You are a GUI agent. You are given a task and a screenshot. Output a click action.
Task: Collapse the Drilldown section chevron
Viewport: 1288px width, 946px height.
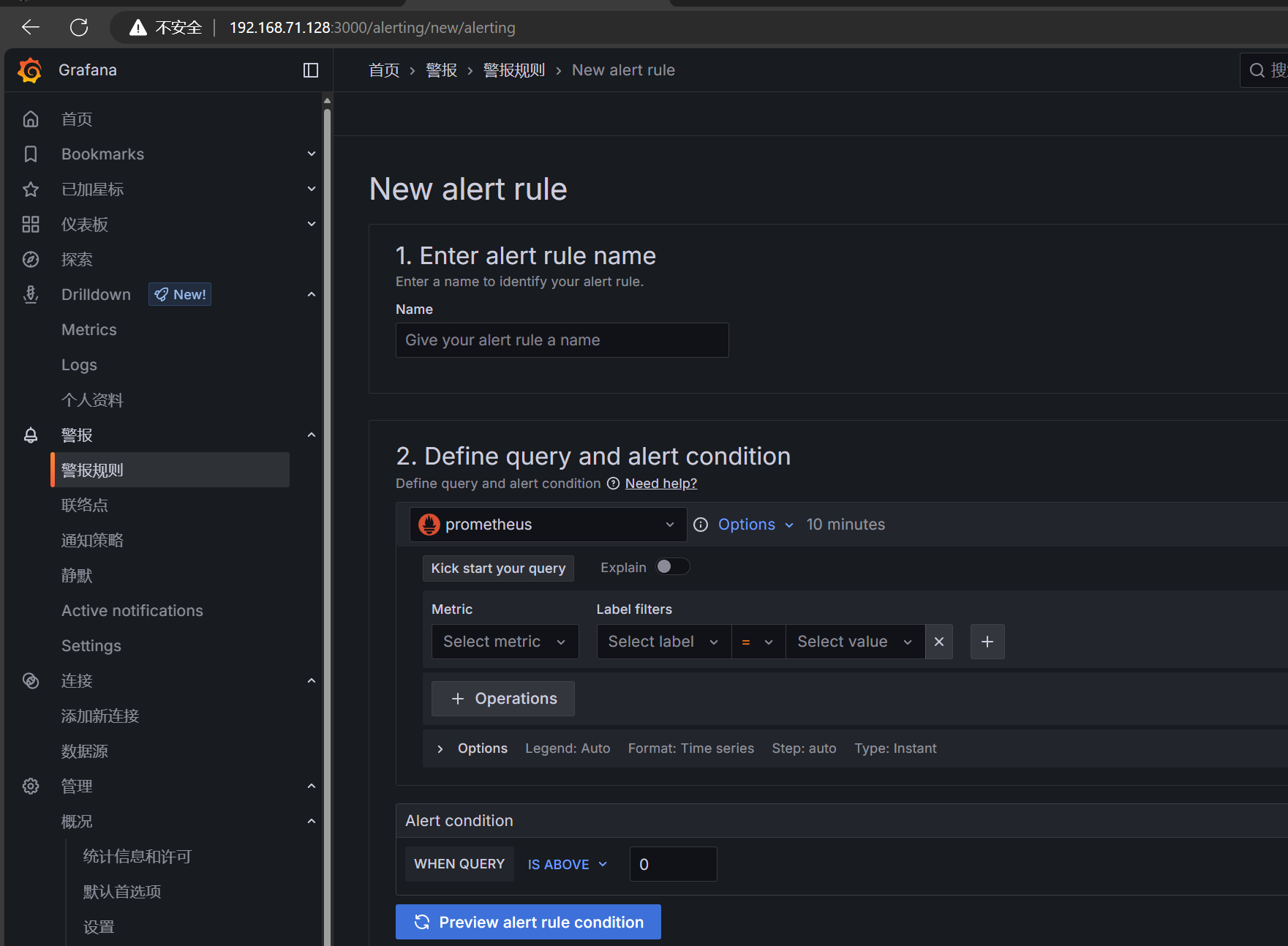coord(312,294)
